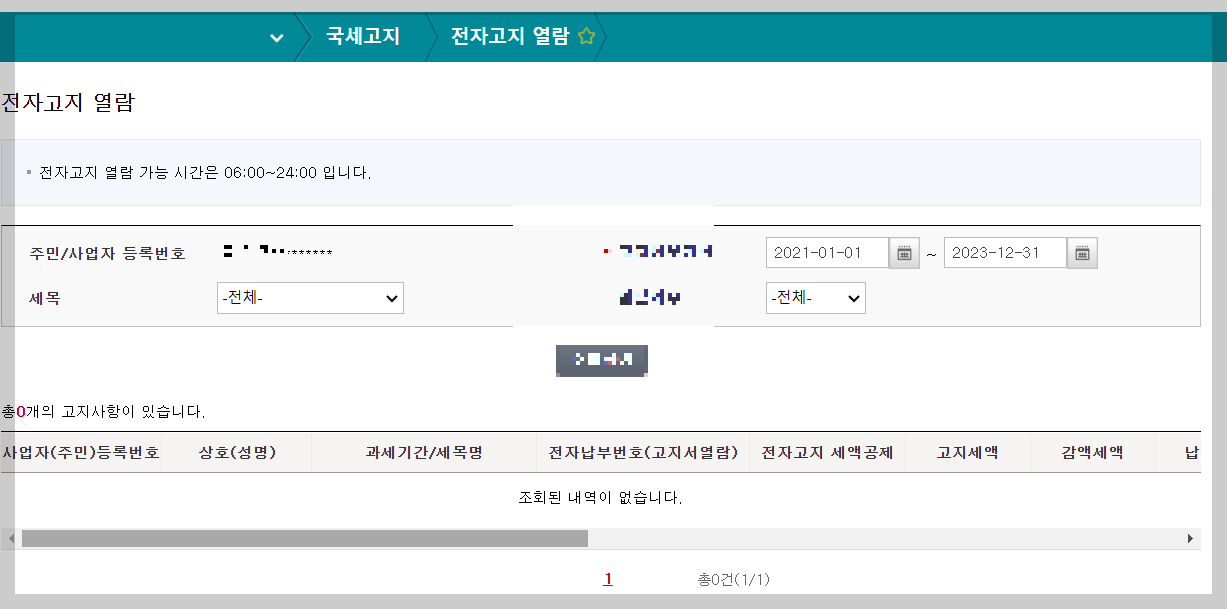Open the 세목 -전체- dropdown
The height and width of the screenshot is (609, 1227).
pos(310,297)
